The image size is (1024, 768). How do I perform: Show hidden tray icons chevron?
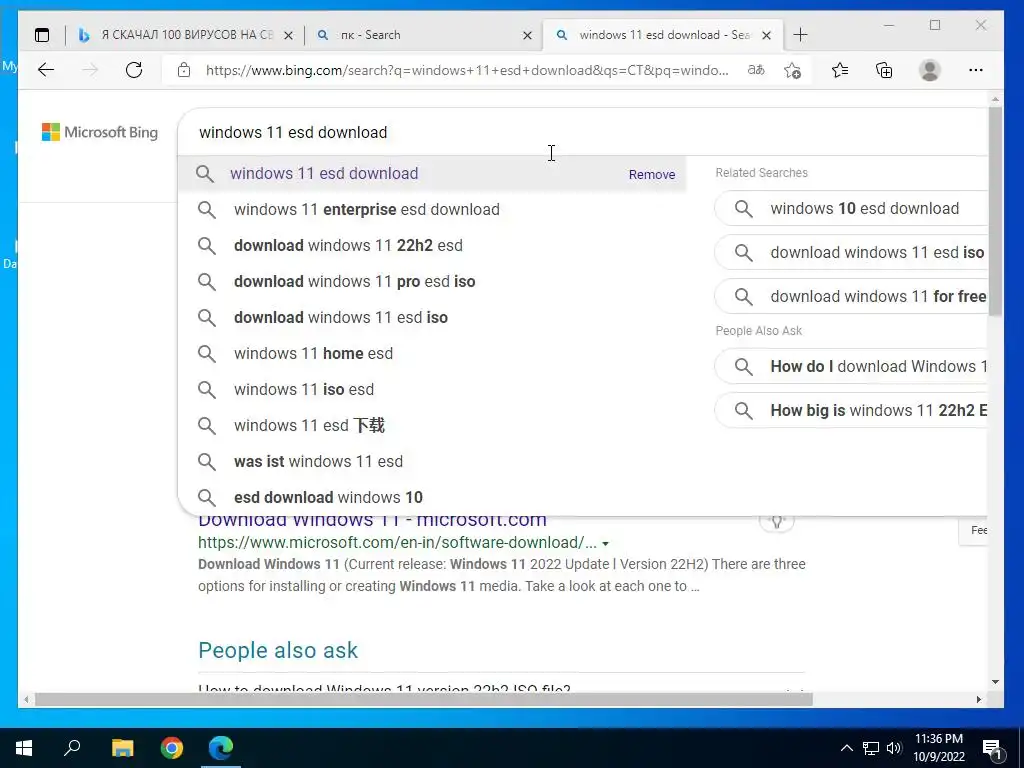point(846,748)
